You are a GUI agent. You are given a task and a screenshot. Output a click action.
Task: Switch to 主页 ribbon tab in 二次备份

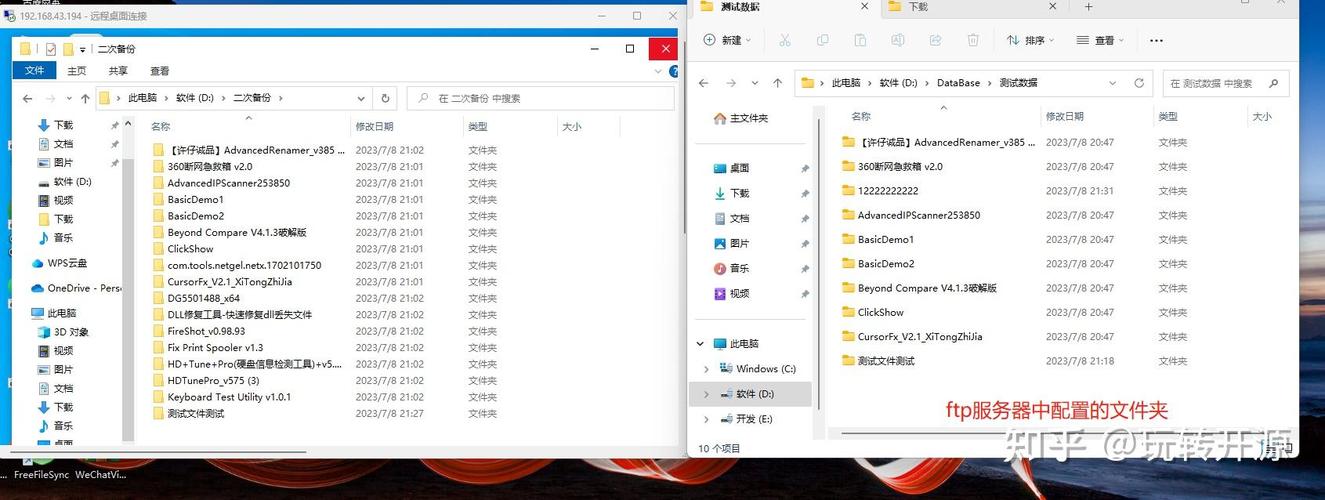click(77, 71)
